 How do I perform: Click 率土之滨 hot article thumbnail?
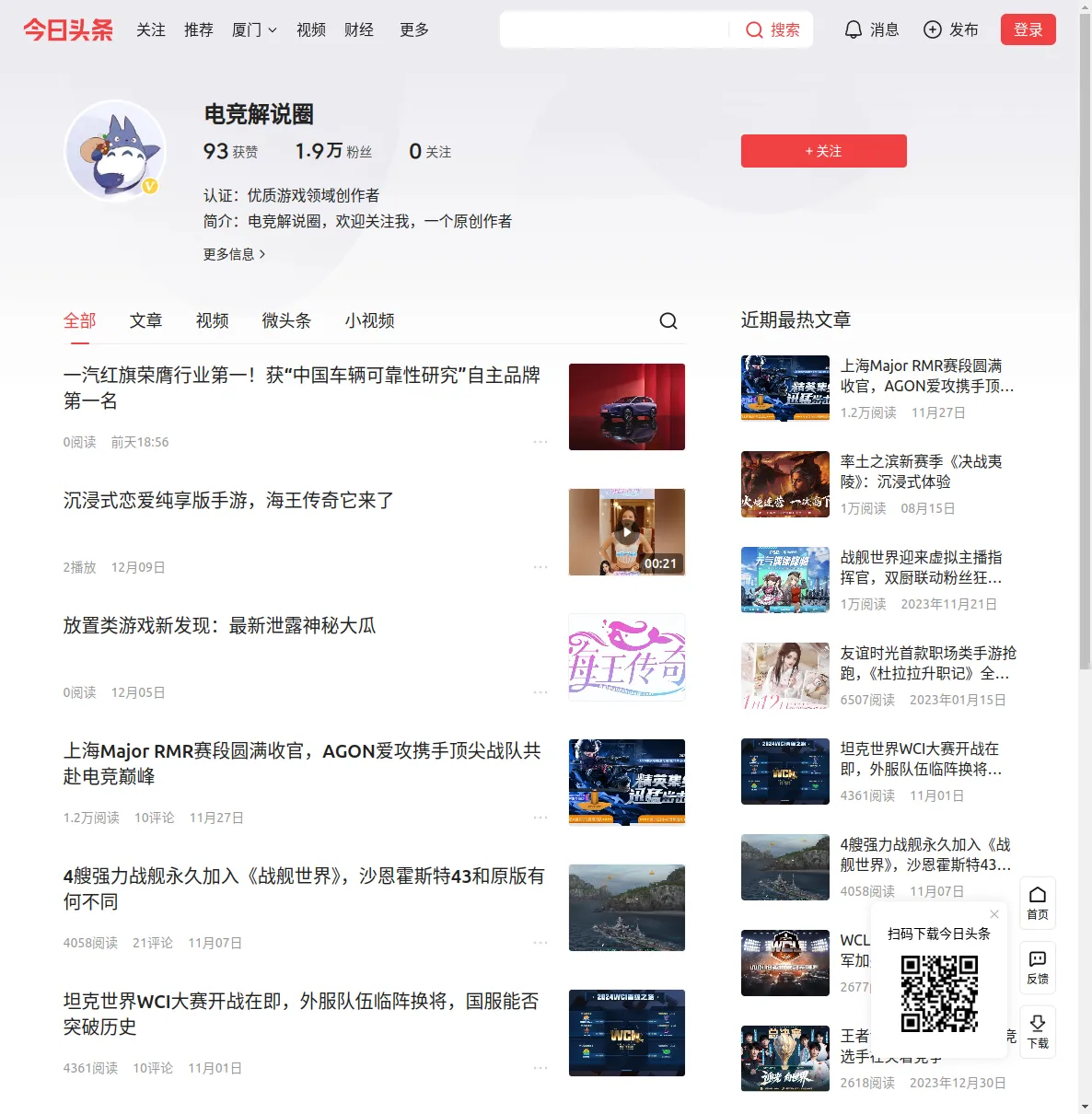pos(785,484)
